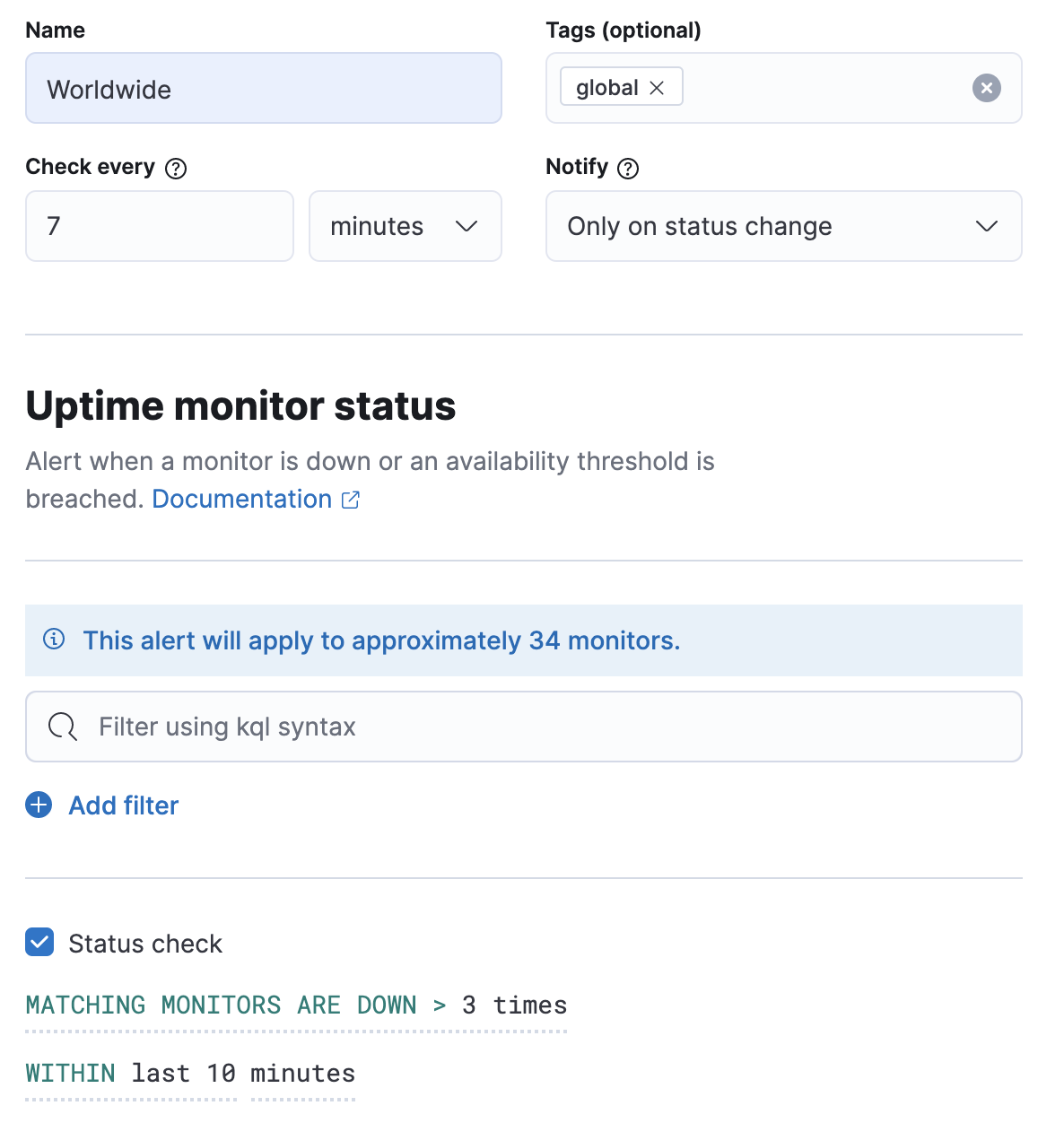Open the Documentation link

[x=241, y=499]
